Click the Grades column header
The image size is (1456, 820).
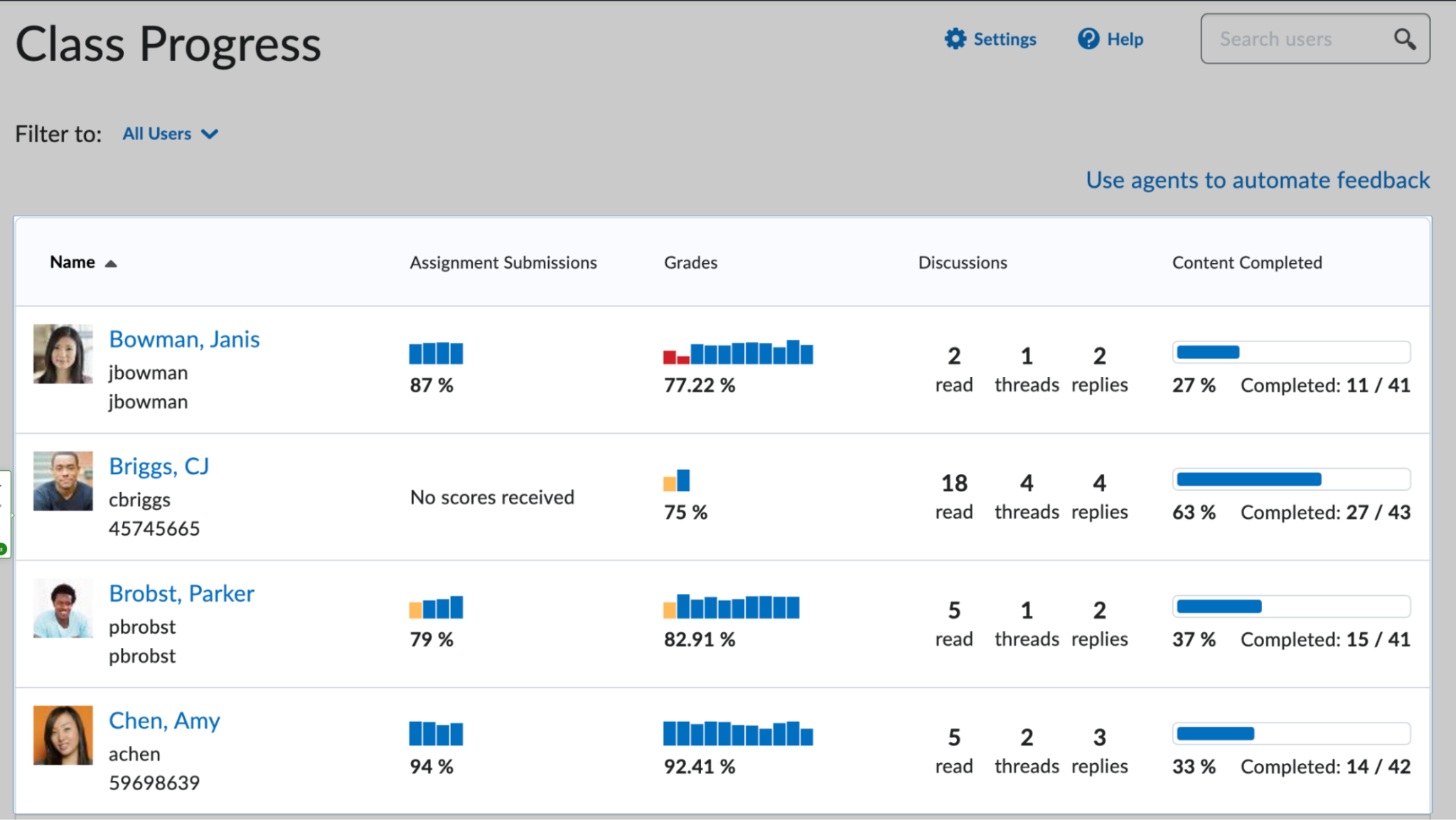690,263
